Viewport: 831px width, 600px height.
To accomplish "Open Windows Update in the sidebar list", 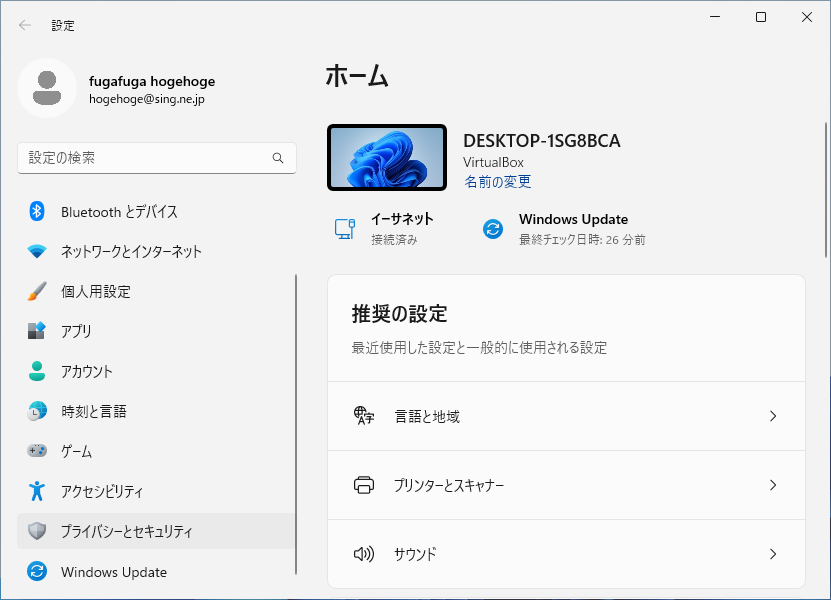I will [x=114, y=572].
